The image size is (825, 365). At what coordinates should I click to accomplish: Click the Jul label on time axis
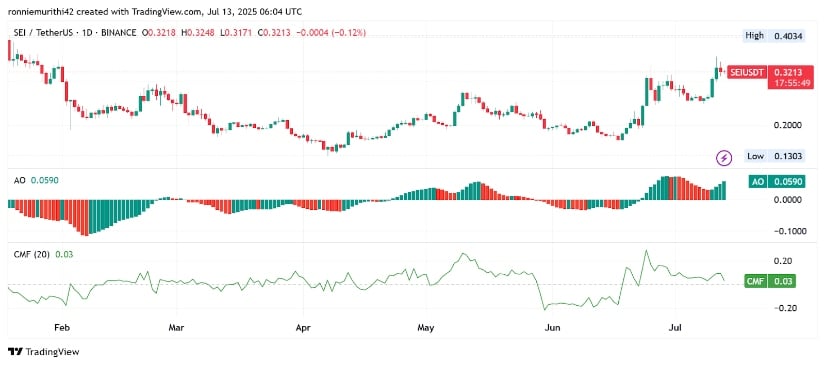tap(675, 328)
